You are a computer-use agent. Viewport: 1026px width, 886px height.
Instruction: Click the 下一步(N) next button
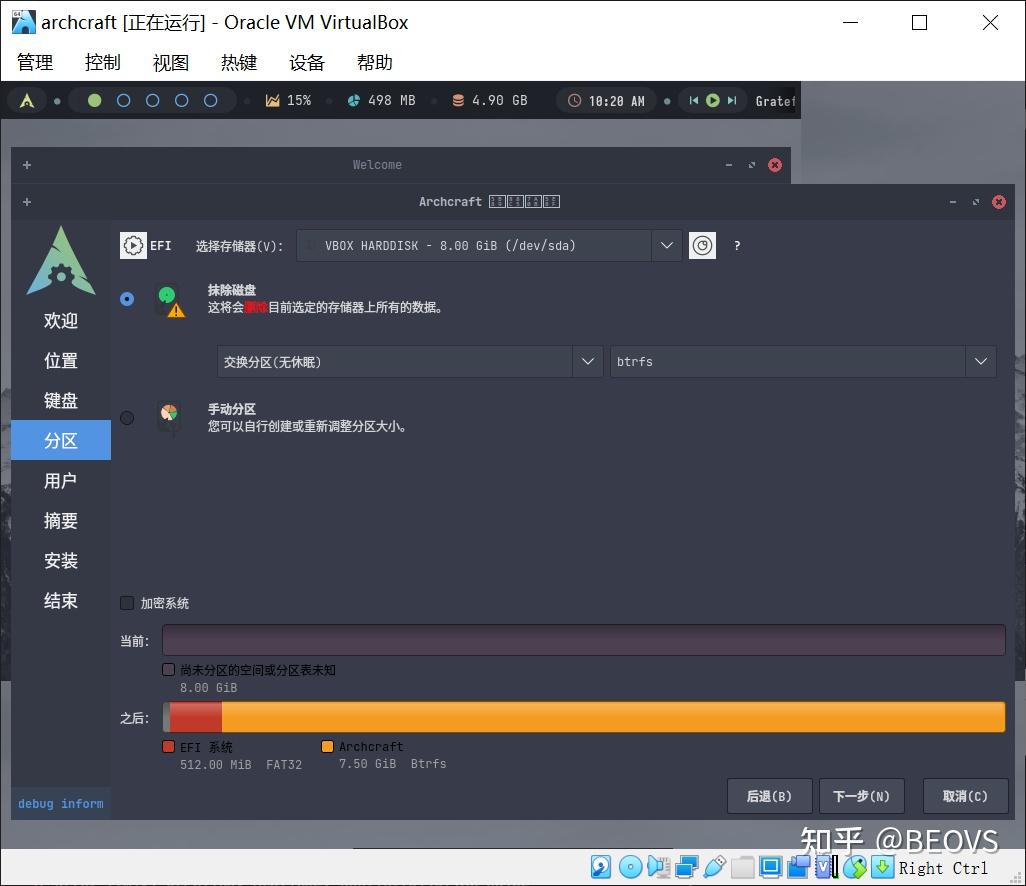pyautogui.click(x=861, y=796)
